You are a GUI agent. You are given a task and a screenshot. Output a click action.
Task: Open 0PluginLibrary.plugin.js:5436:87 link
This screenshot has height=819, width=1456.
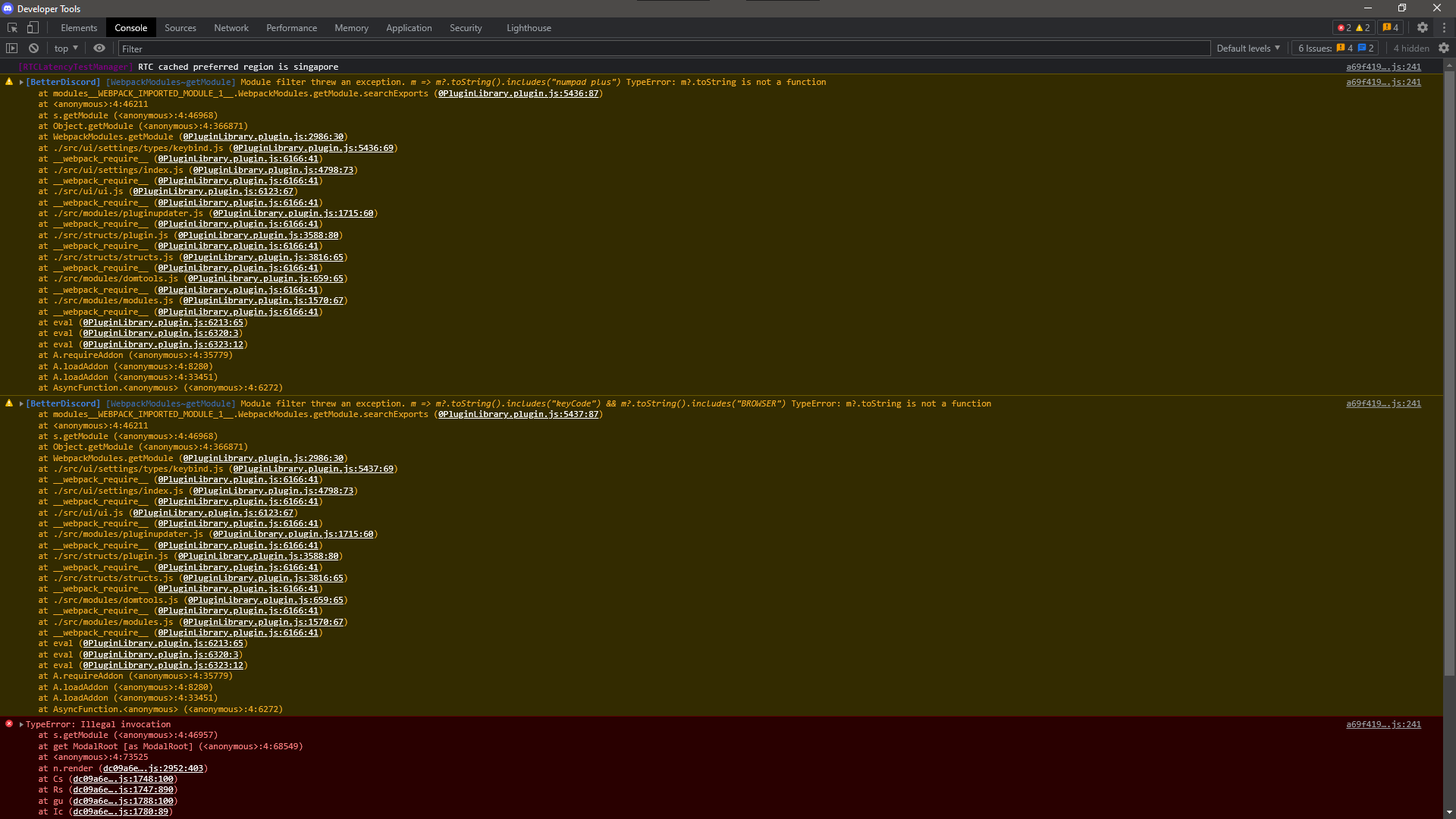click(519, 93)
